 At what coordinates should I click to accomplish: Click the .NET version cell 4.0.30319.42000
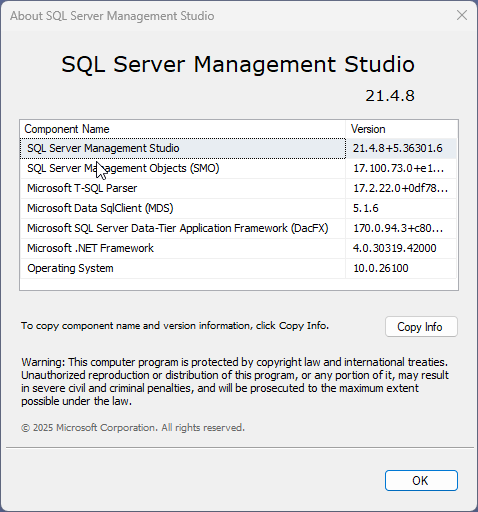point(401,248)
